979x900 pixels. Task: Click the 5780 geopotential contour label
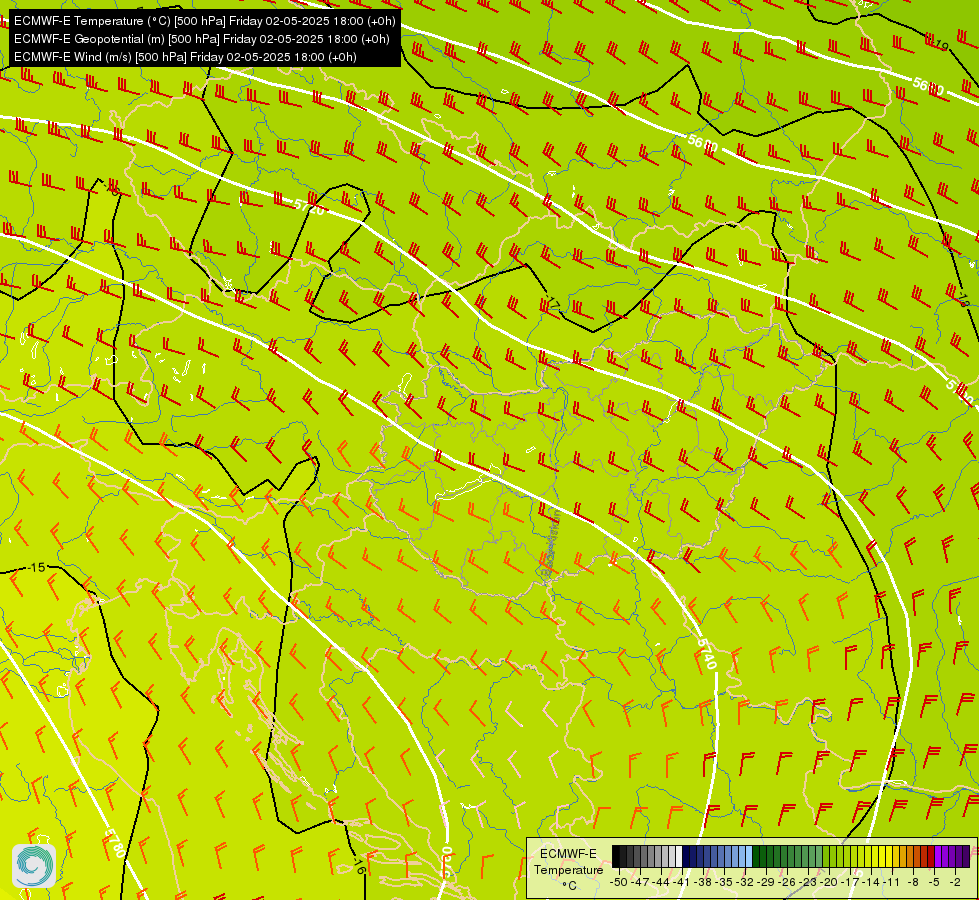[x=114, y=843]
